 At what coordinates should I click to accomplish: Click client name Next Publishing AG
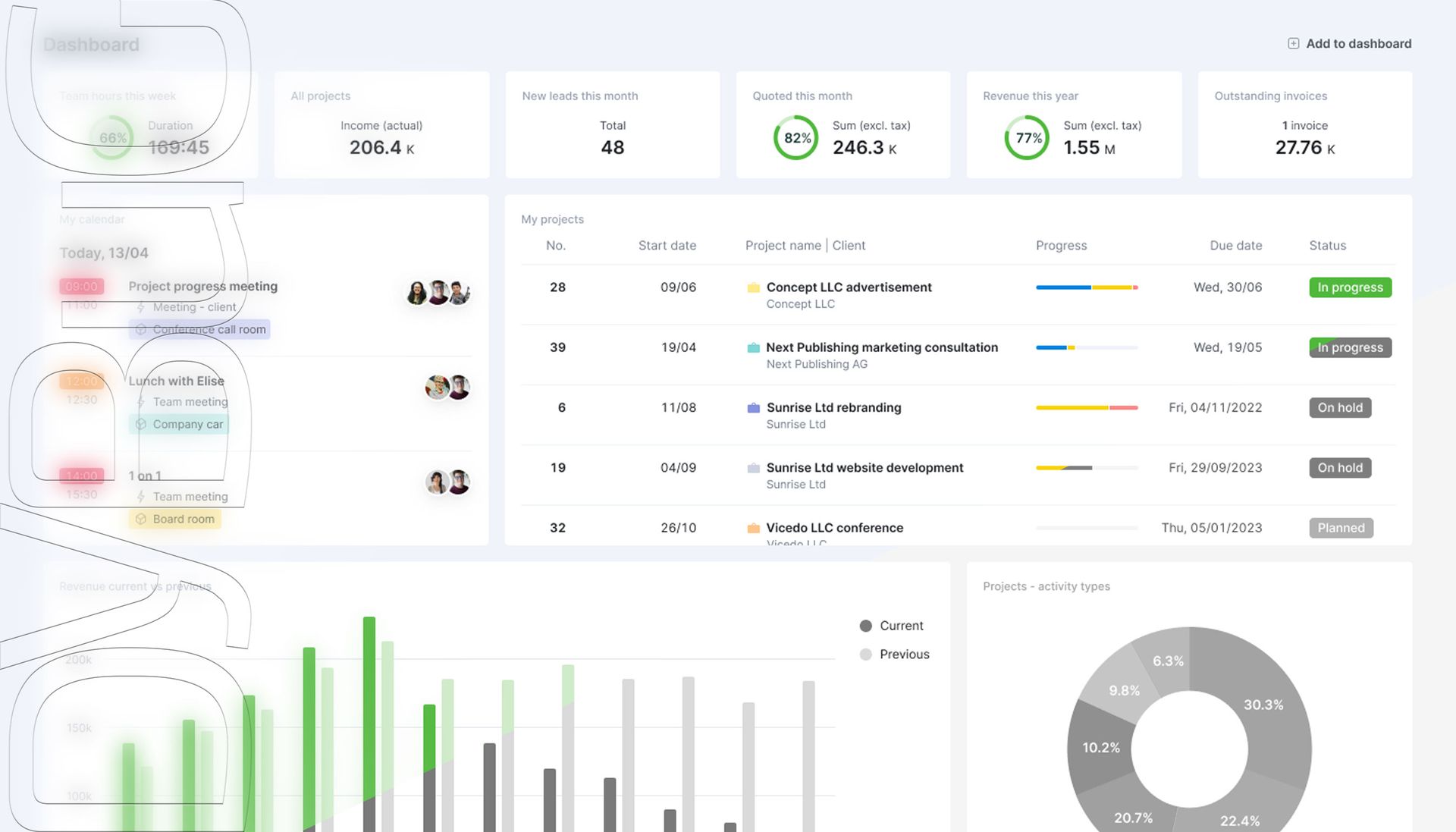coord(817,364)
